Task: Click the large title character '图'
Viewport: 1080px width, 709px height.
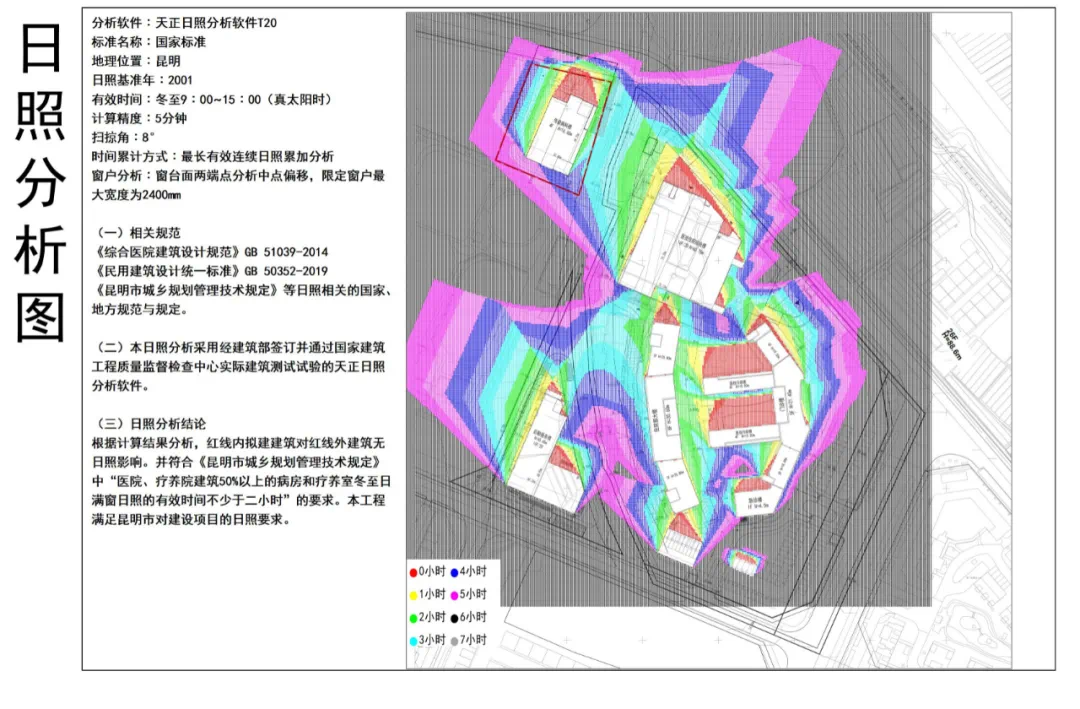Action: coord(40,318)
